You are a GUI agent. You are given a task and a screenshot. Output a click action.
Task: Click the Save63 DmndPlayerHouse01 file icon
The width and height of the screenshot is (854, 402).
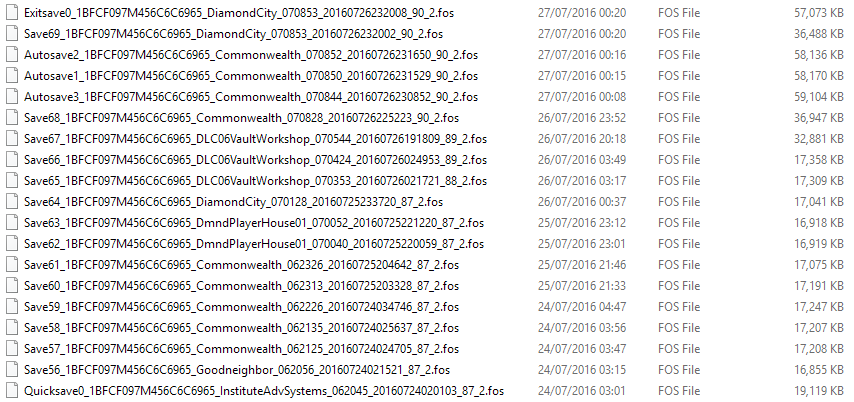point(11,222)
